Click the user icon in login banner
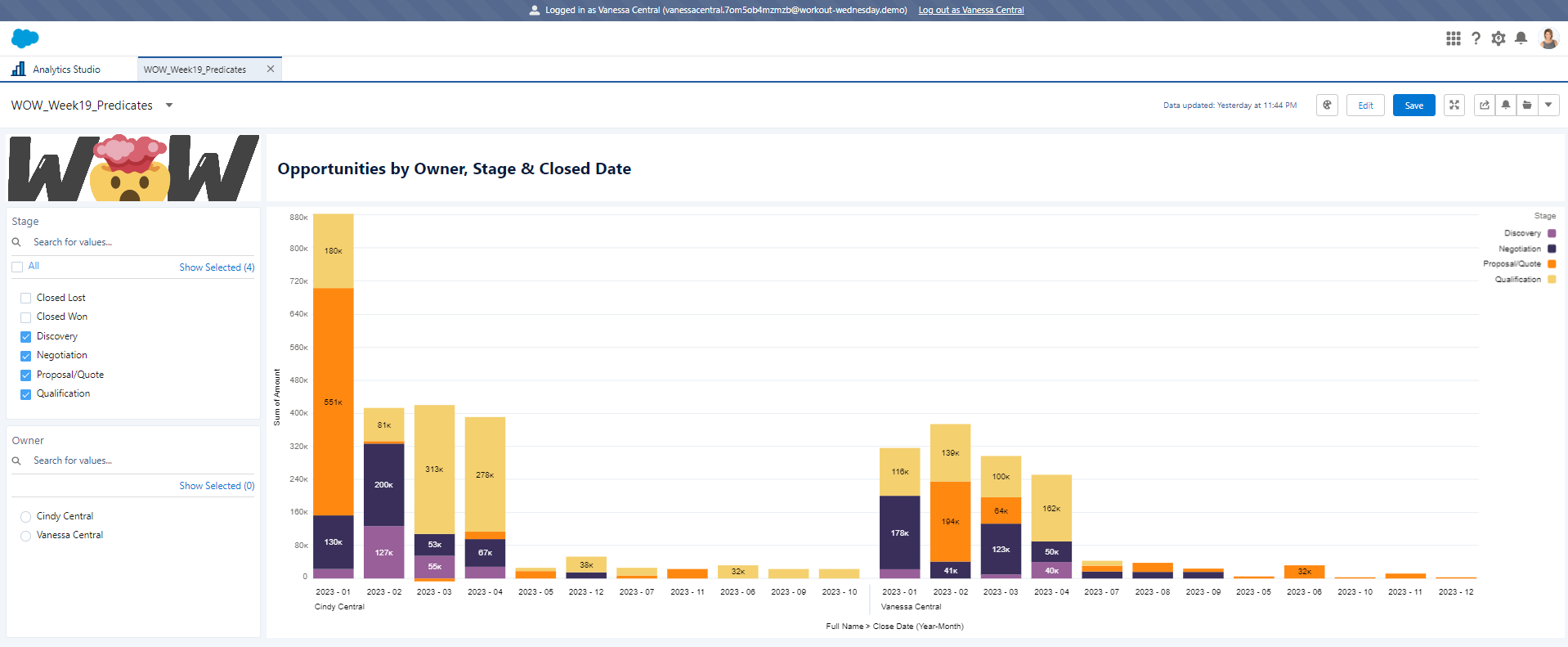1568x647 pixels. [535, 10]
